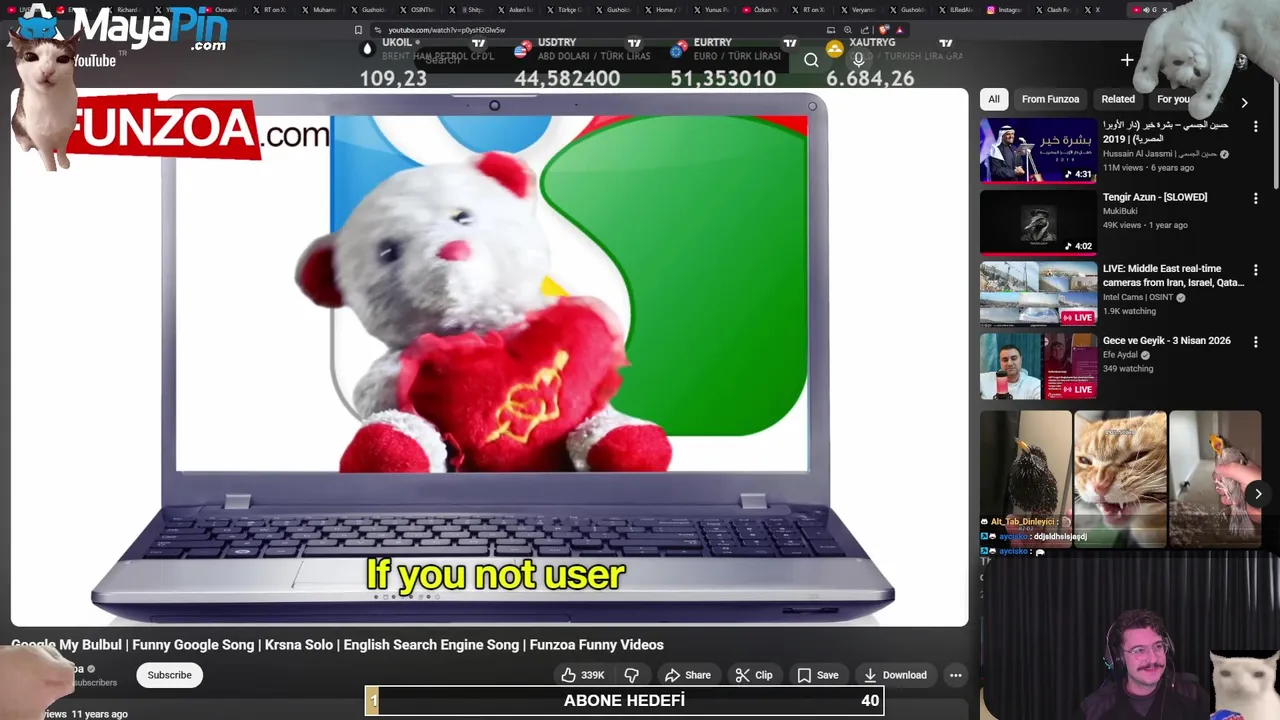
Task: Open options menu for Gece ve Geyik stream
Action: point(1255,342)
